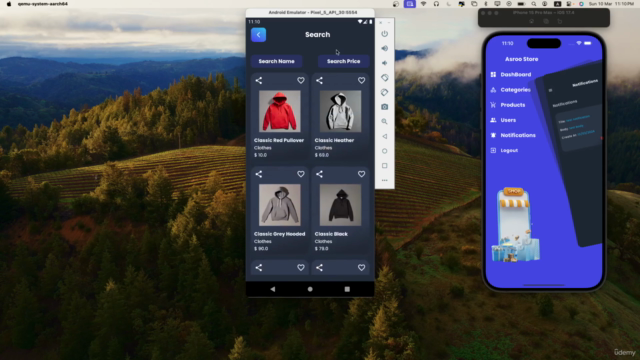
Task: Open the Search Name filter
Action: click(x=276, y=61)
